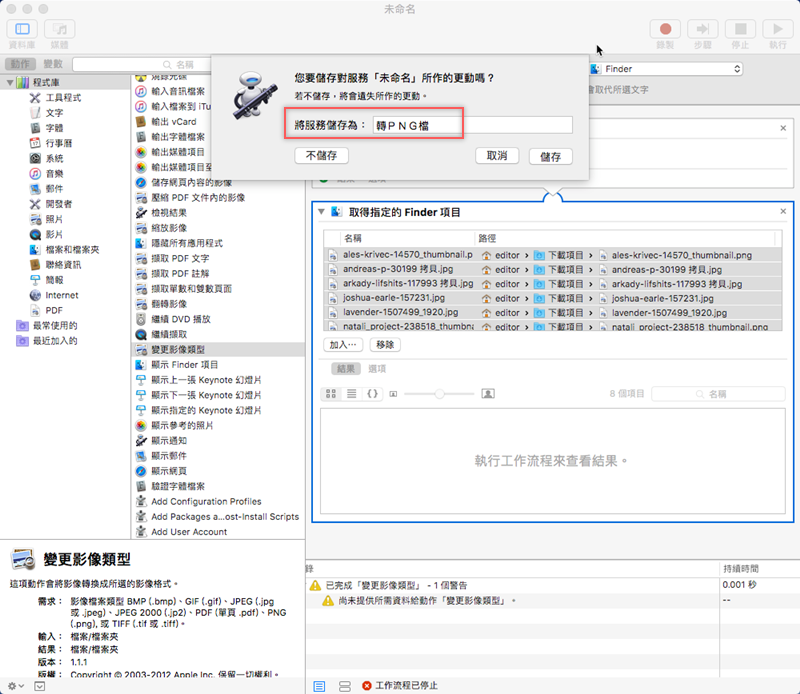Open the gear menu at bottom left

[14, 686]
